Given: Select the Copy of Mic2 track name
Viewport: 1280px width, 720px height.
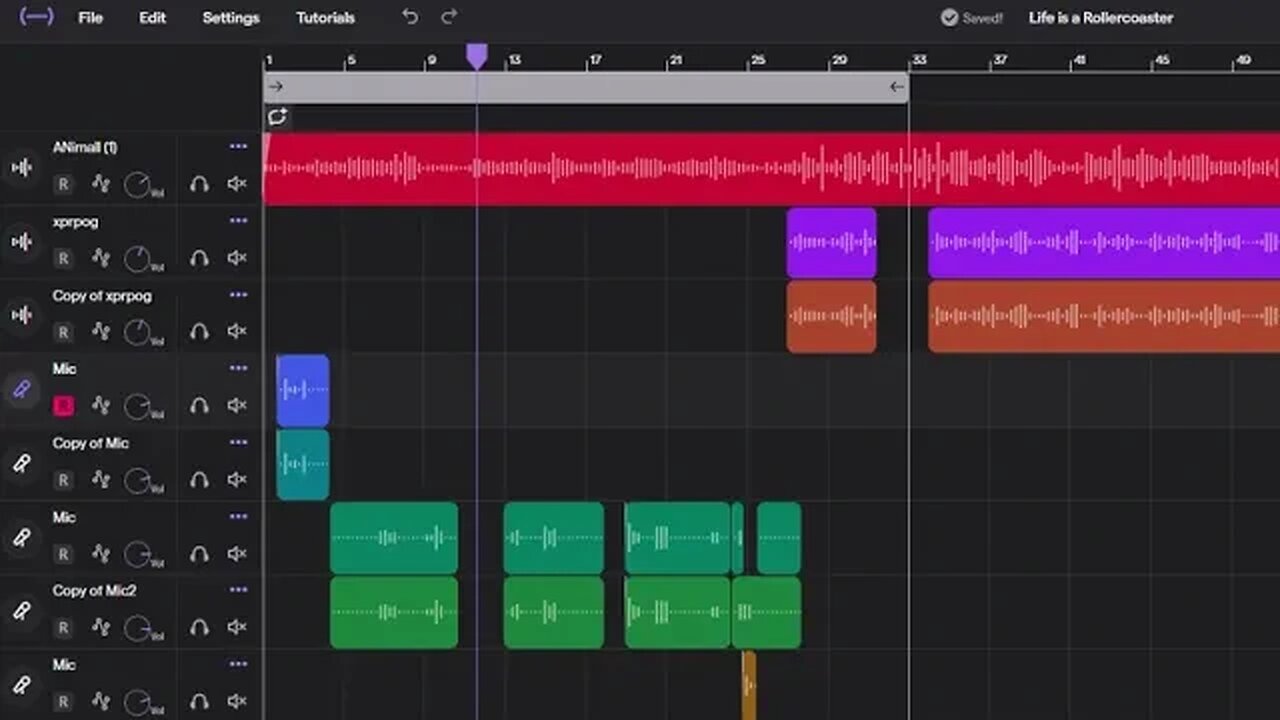Looking at the screenshot, I should point(94,591).
